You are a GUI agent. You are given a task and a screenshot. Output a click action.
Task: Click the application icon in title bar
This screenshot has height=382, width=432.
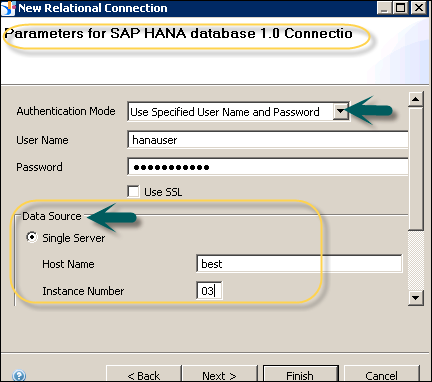pyautogui.click(x=8, y=8)
